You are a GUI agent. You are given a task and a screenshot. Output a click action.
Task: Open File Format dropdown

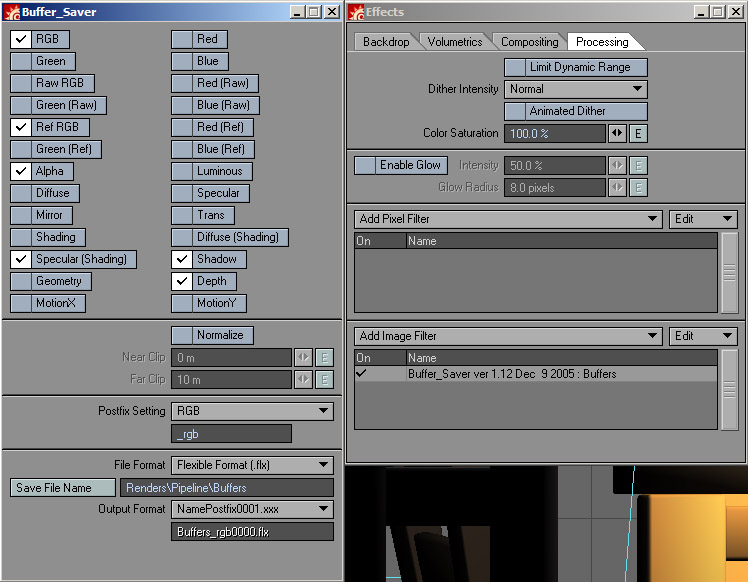pos(252,465)
